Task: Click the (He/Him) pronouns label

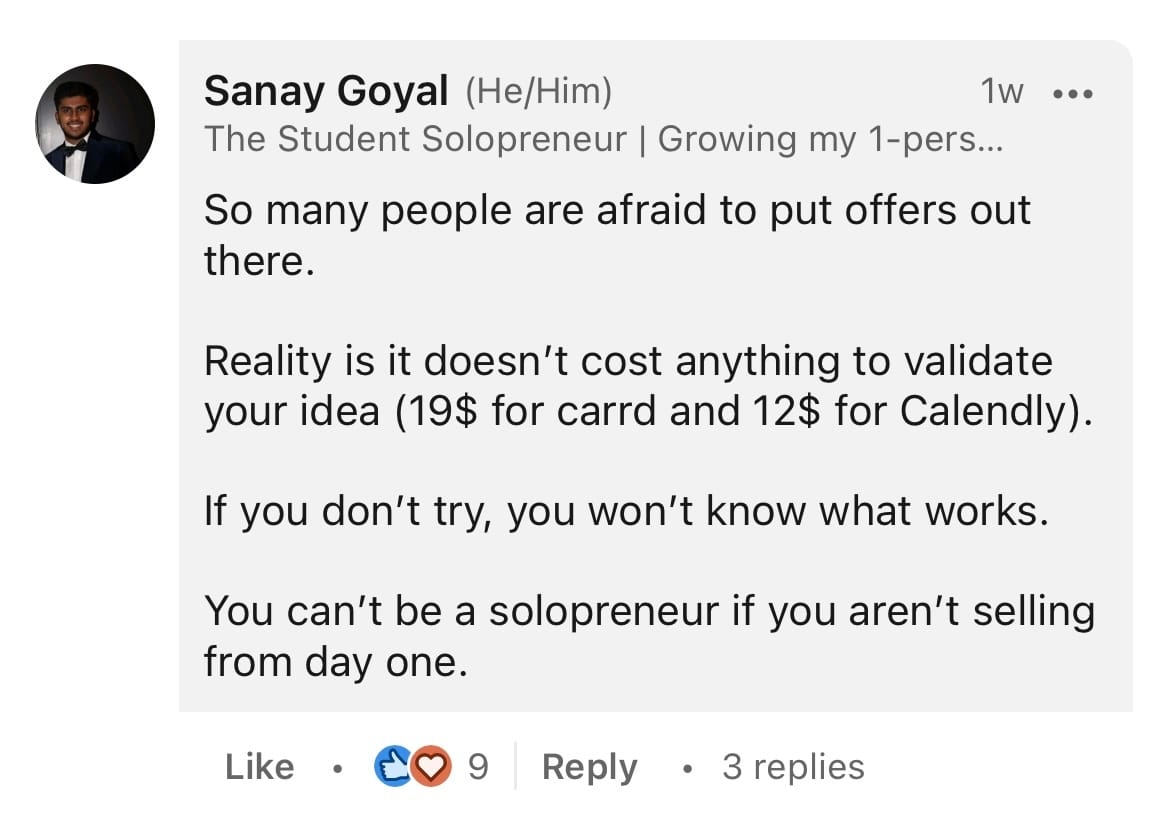Action: (x=538, y=92)
